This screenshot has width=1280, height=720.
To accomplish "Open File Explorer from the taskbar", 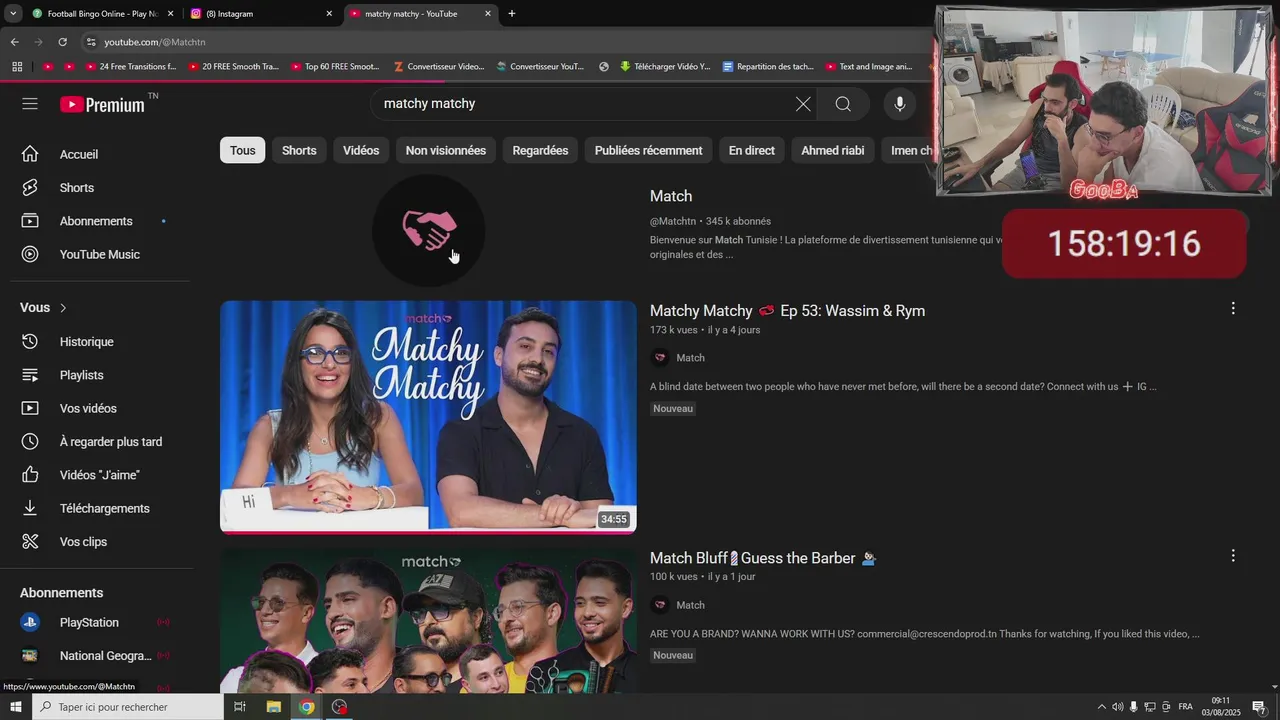I will click(x=273, y=707).
